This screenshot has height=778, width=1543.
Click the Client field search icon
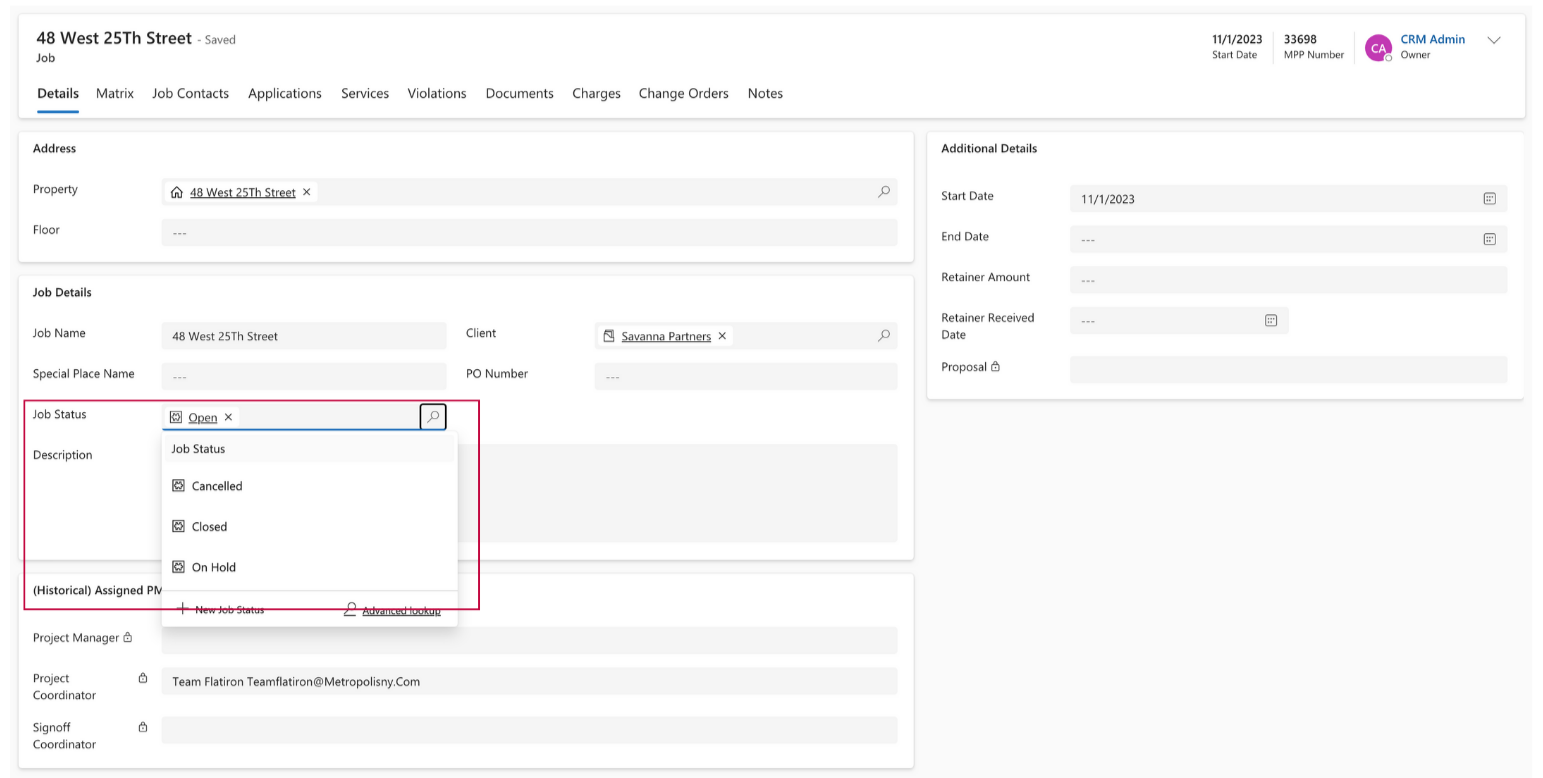pos(883,336)
